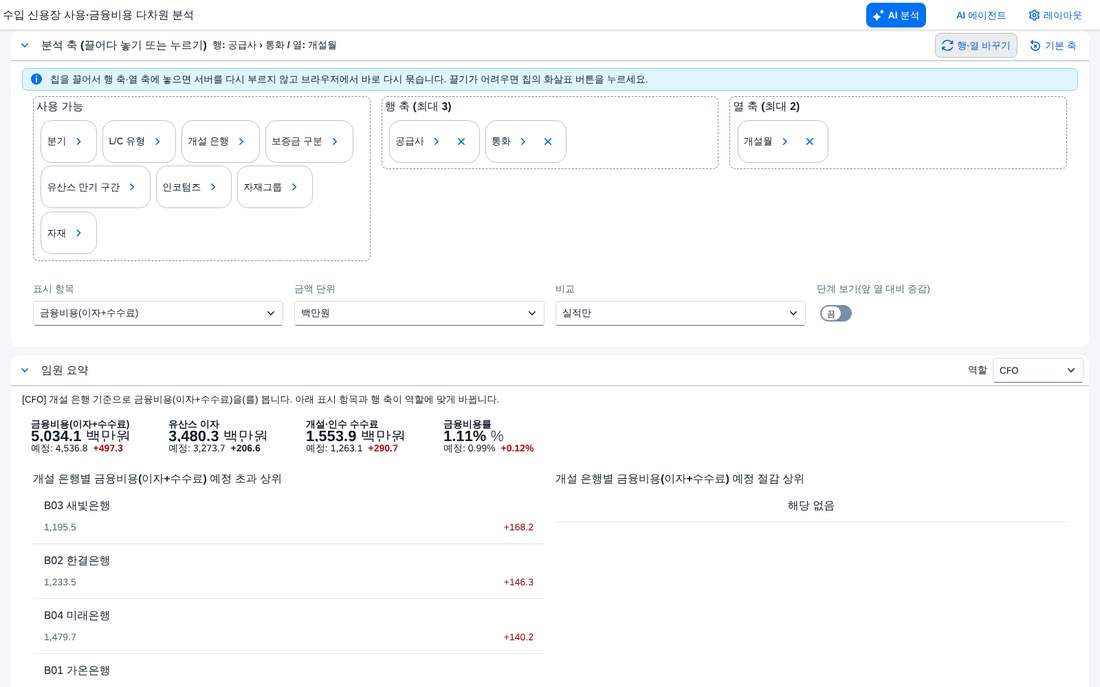Click the +146.3 variance value
Viewport: 1100px width, 687px height.
[518, 582]
